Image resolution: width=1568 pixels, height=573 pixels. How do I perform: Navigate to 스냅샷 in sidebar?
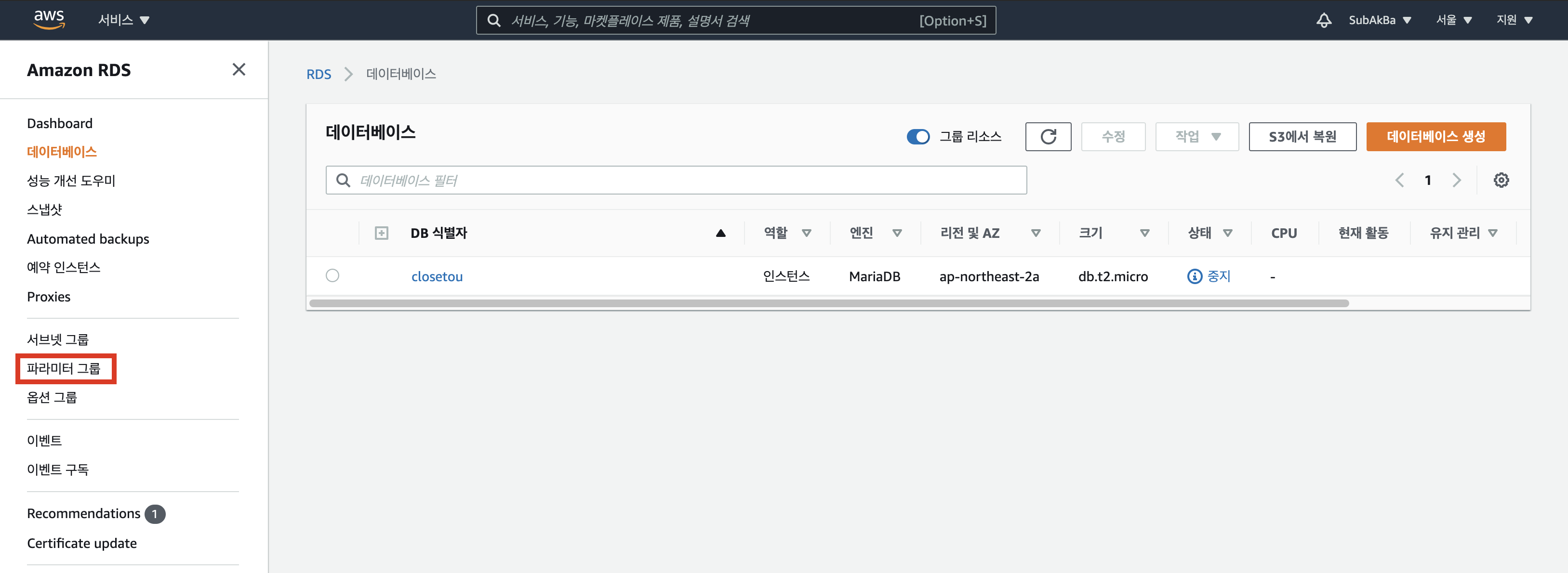(44, 209)
